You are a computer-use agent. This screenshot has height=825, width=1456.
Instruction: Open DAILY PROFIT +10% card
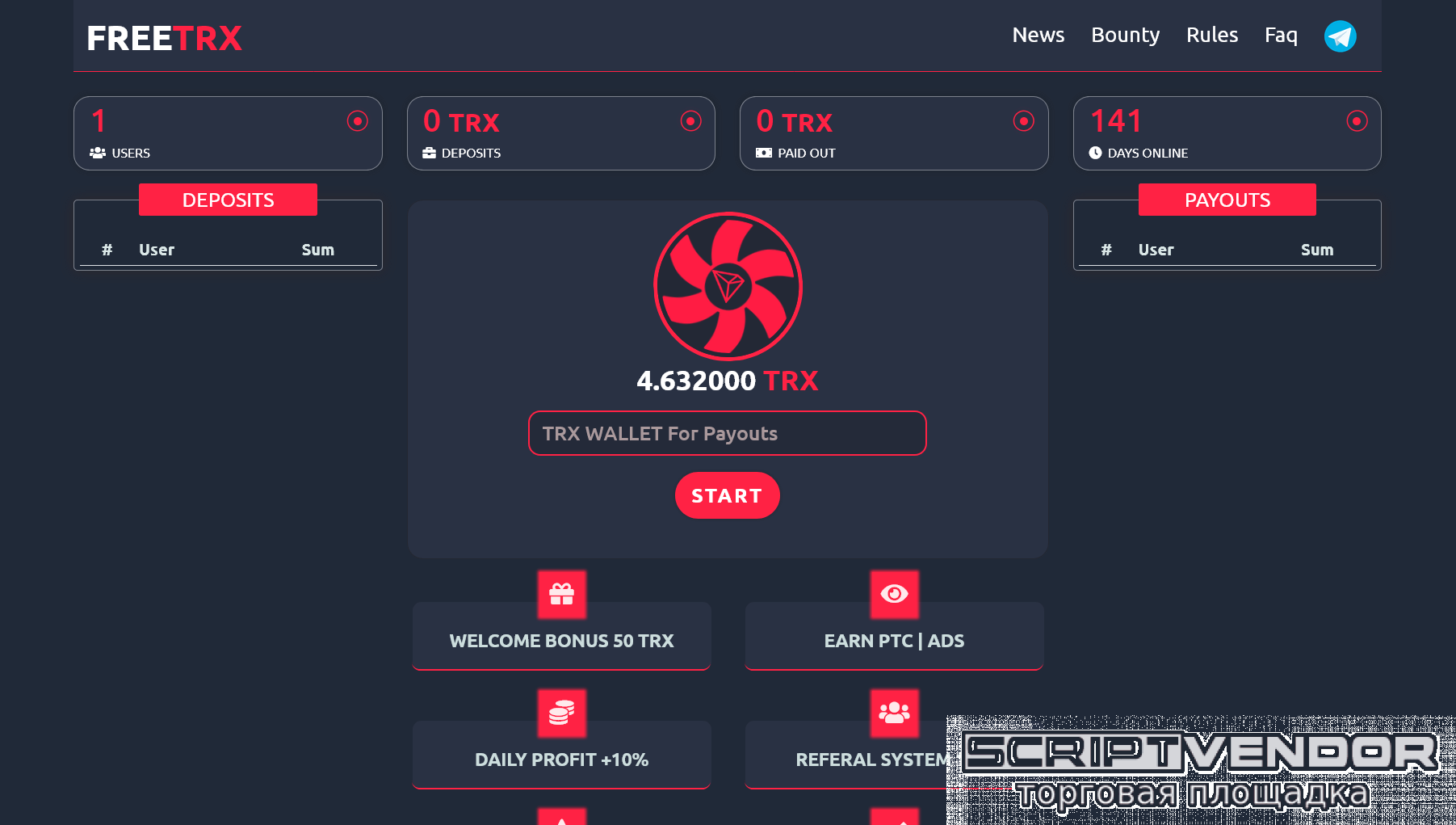[x=561, y=755]
